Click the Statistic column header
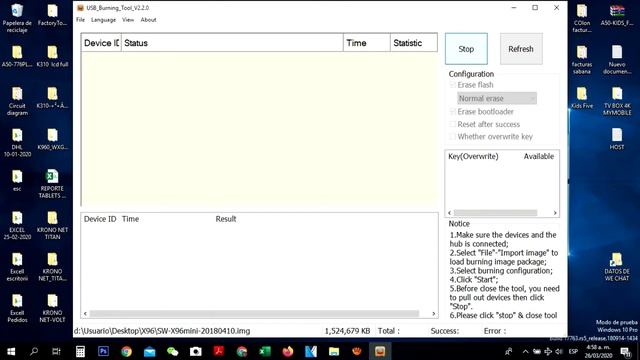 [413, 43]
